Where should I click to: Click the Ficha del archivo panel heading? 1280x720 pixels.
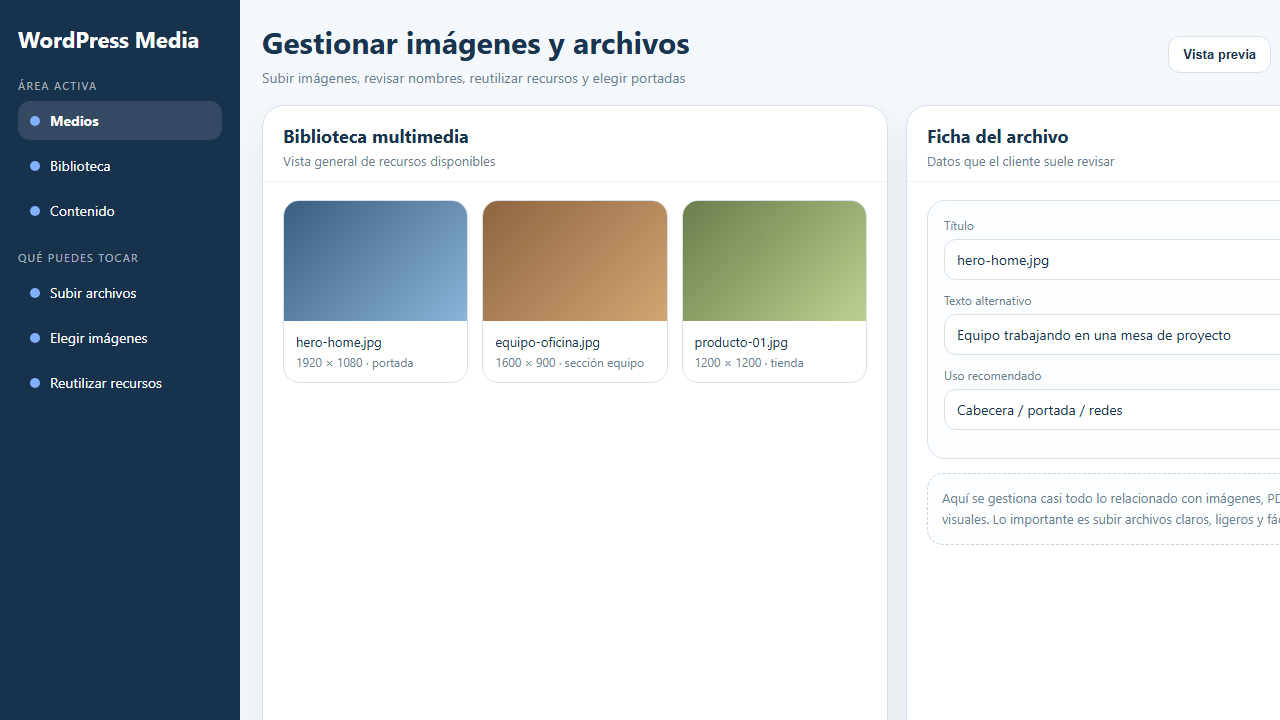pyautogui.click(x=997, y=137)
